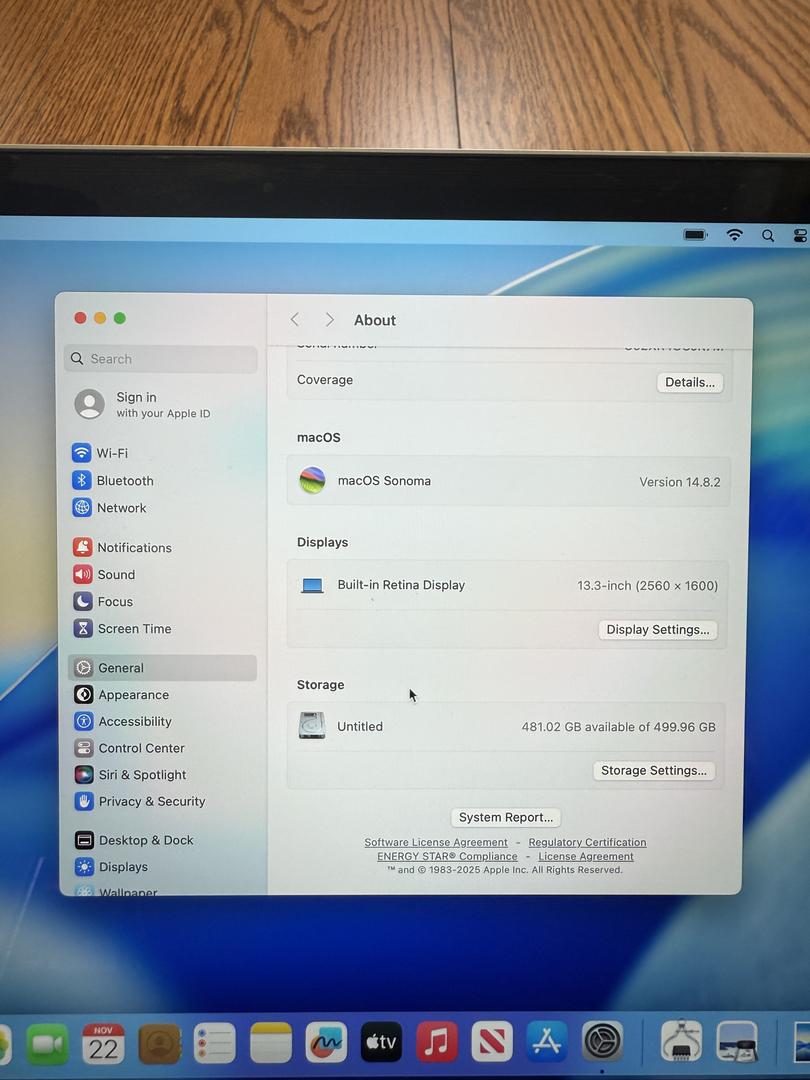Select General in the sidebar
This screenshot has width=810, height=1080.
163,667
